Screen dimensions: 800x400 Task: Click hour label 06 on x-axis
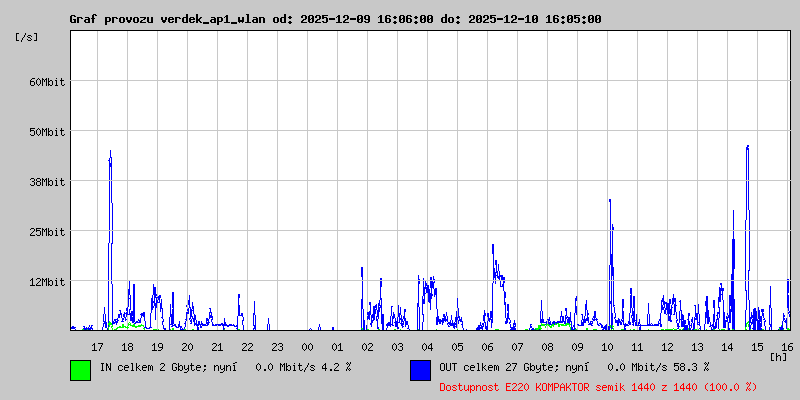[x=487, y=347]
